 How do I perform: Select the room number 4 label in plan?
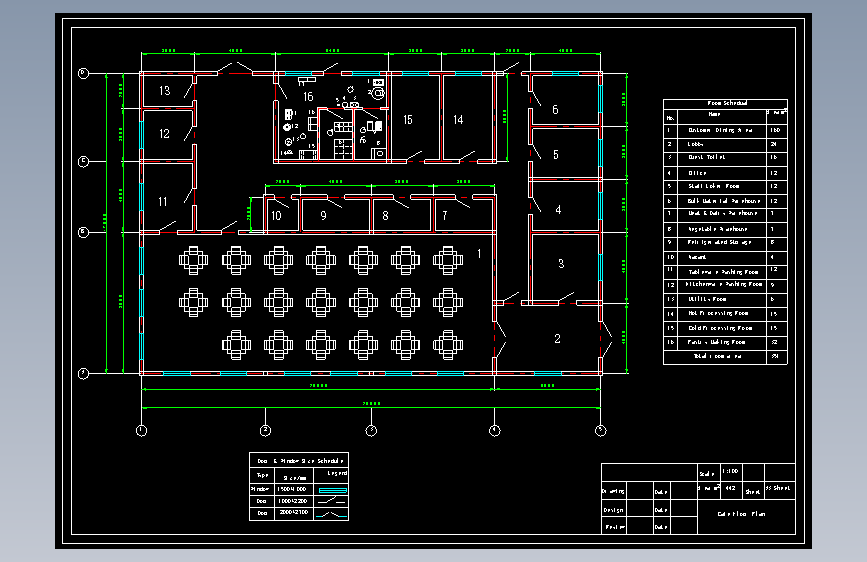point(558,210)
